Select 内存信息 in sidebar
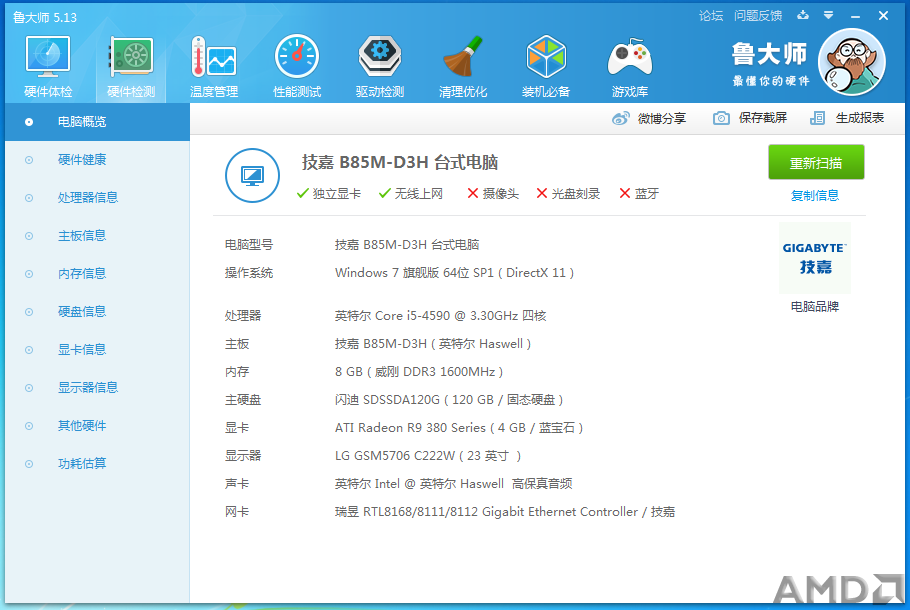 pos(98,273)
